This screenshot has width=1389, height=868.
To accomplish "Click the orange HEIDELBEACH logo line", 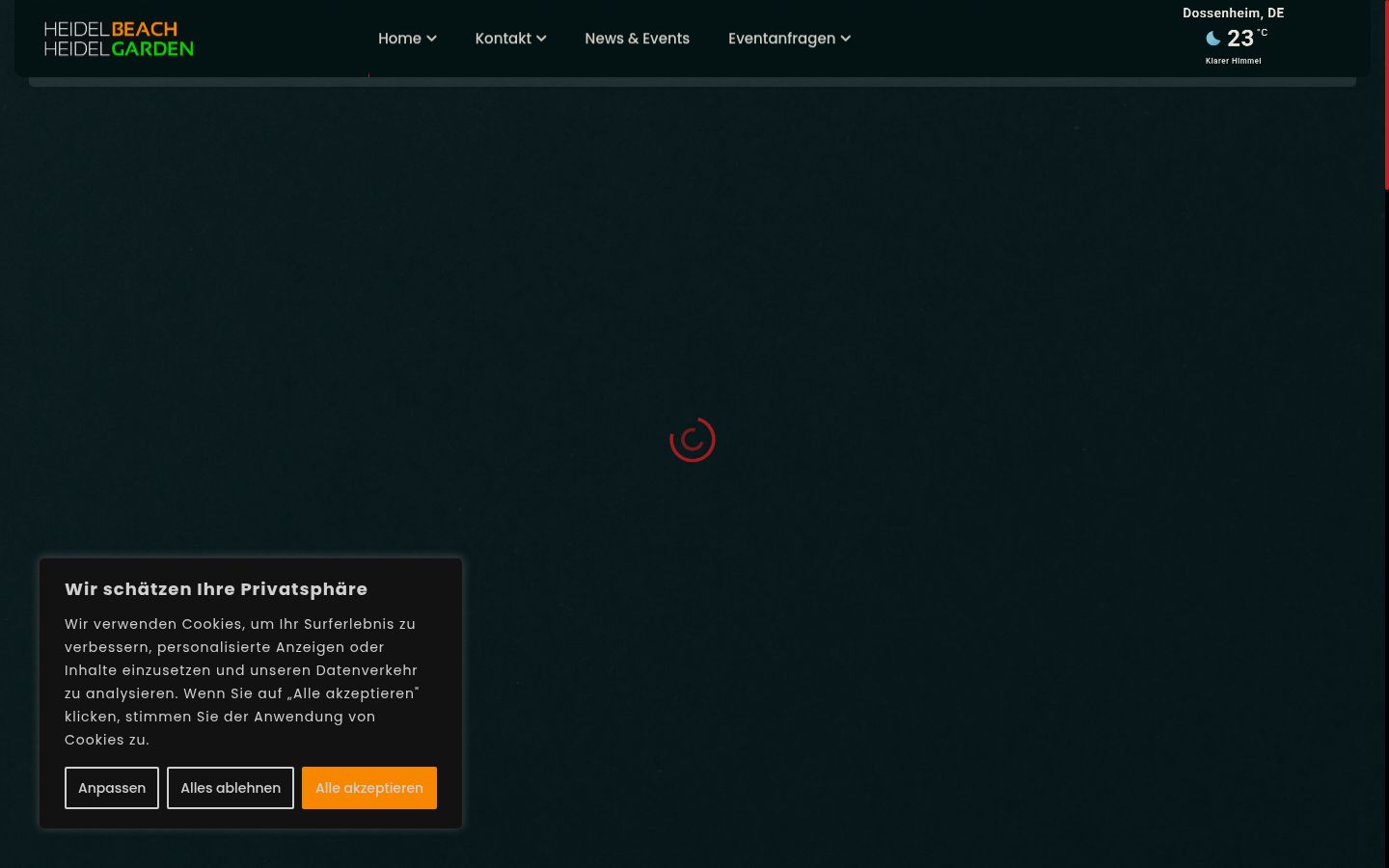I will pos(111,29).
